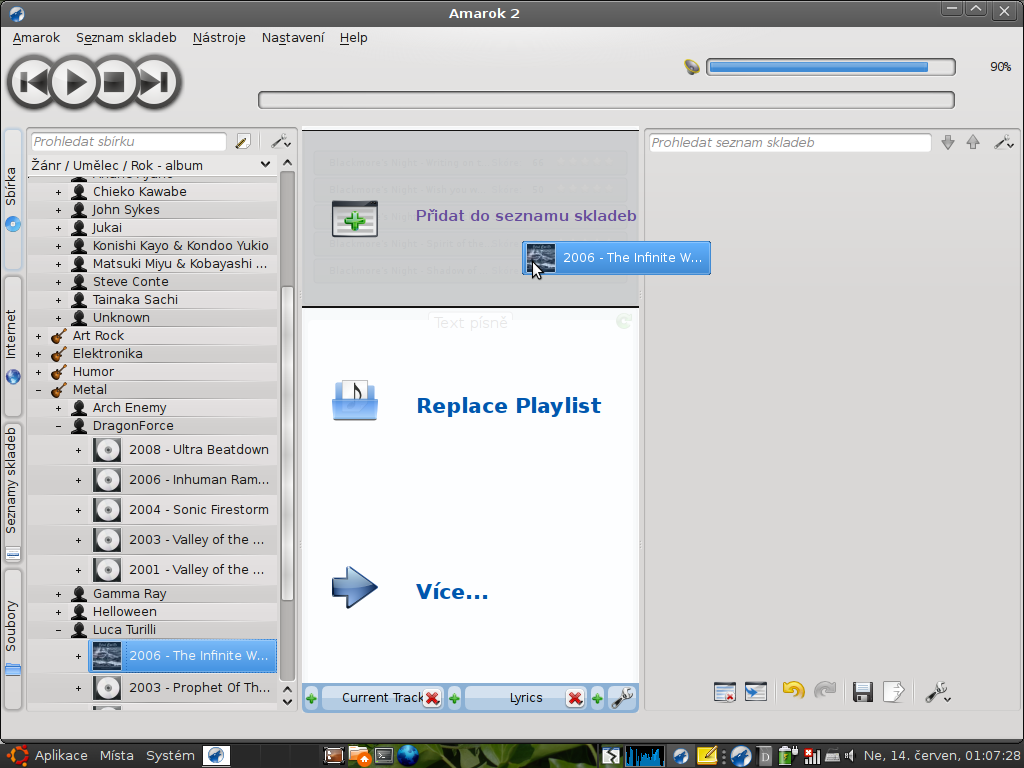Focus the Prohledat sbírku search field
The height and width of the screenshot is (768, 1024).
(128, 141)
